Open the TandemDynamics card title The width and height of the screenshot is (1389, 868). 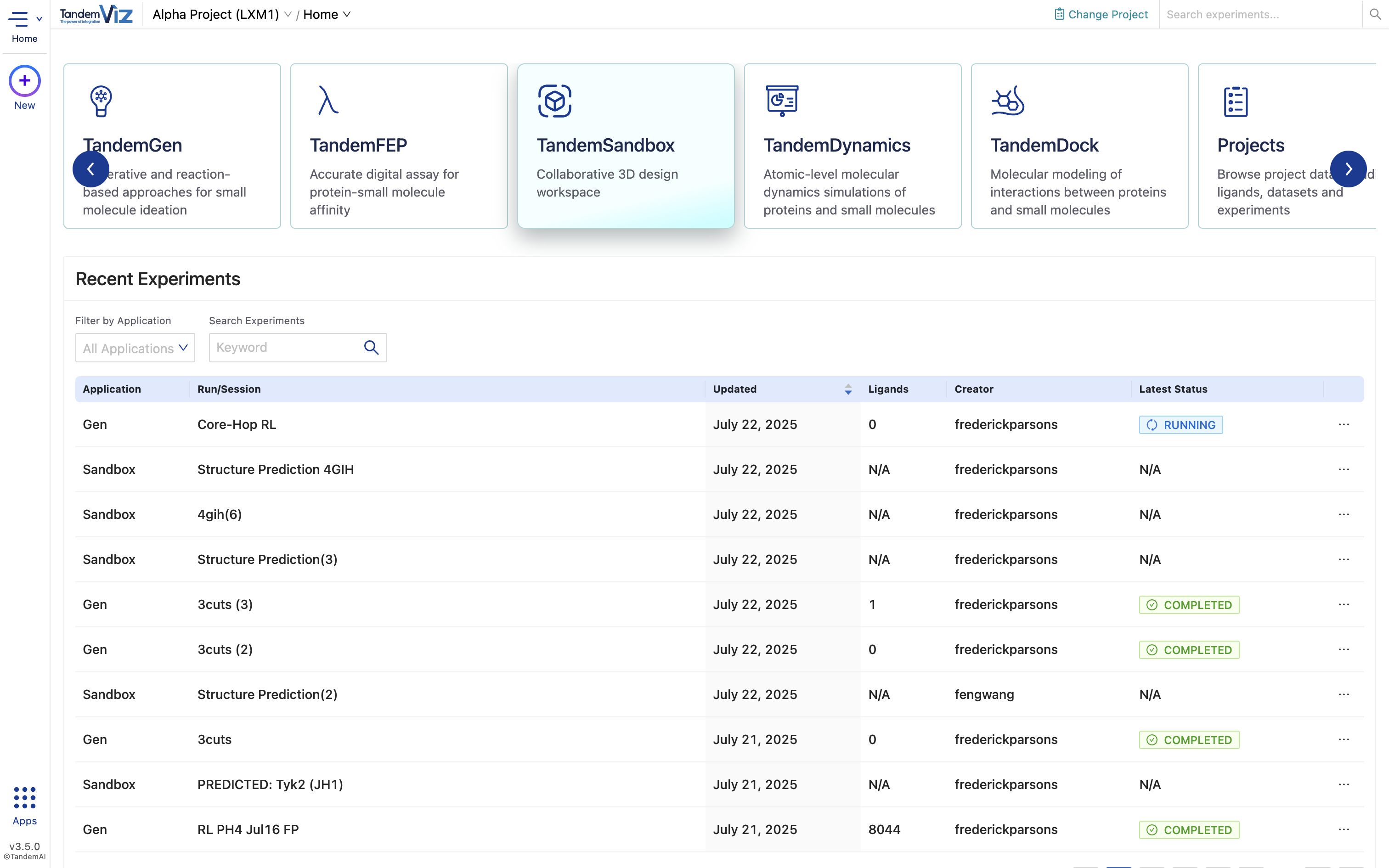tap(836, 145)
